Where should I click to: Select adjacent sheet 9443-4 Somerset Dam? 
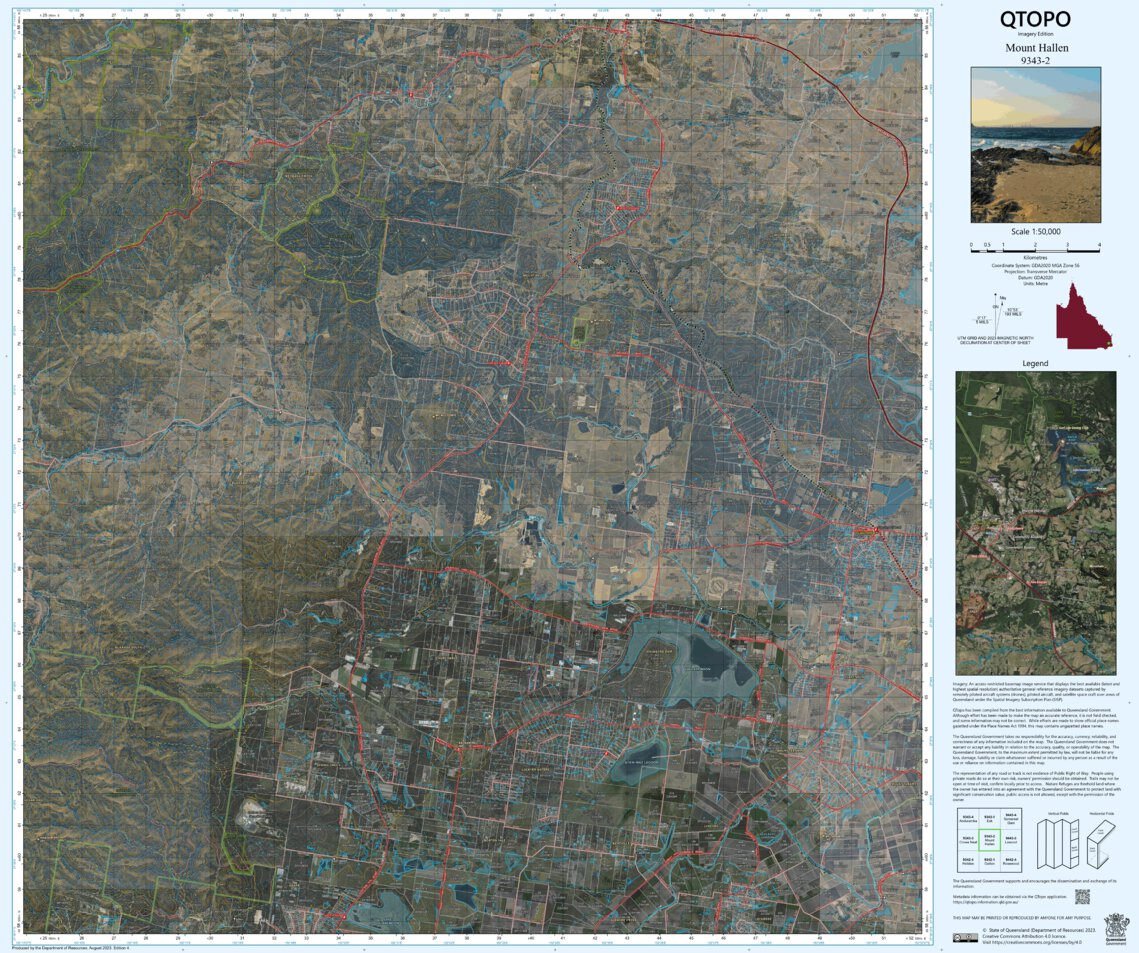tap(1010, 818)
